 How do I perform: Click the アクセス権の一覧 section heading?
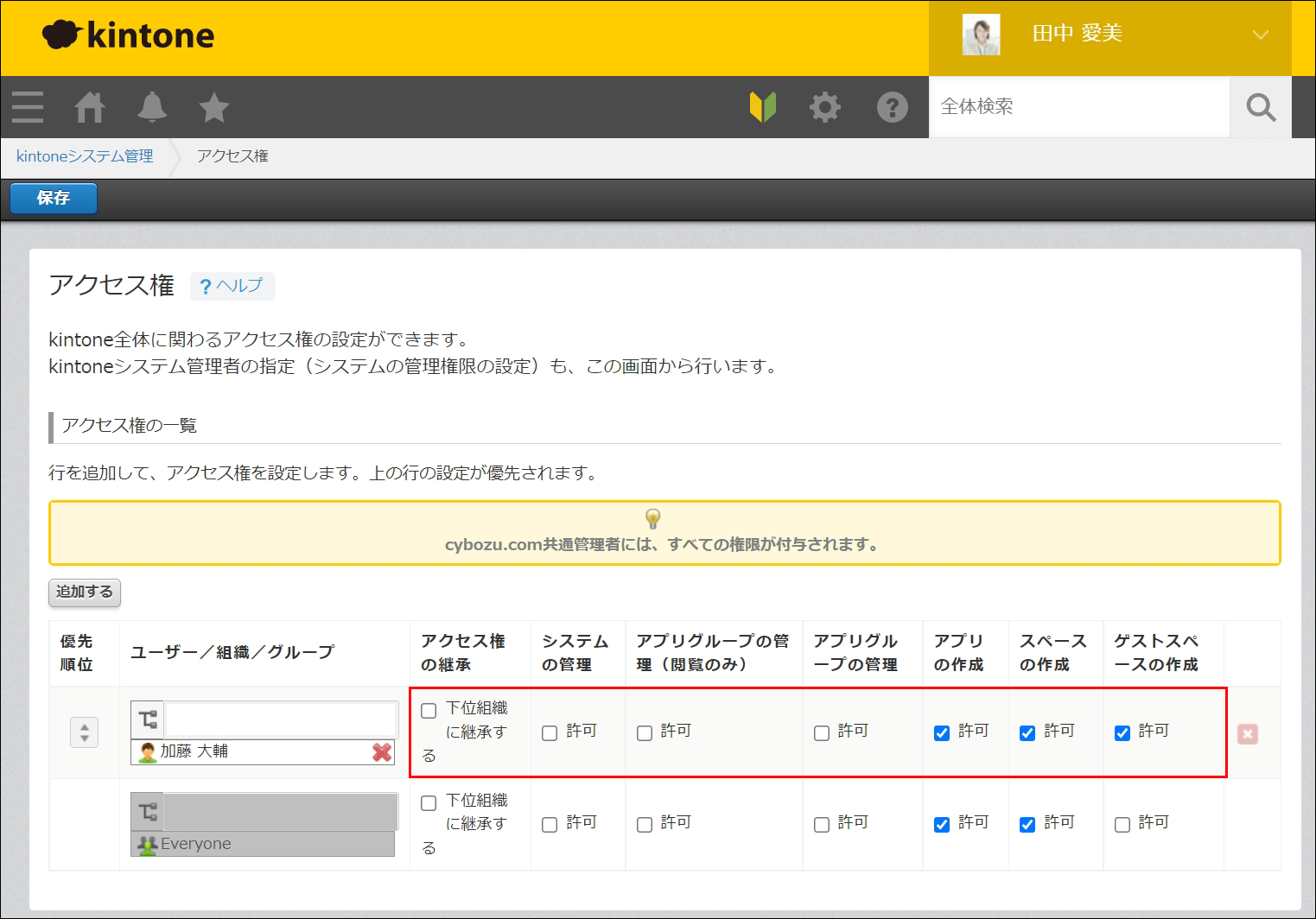(x=130, y=426)
